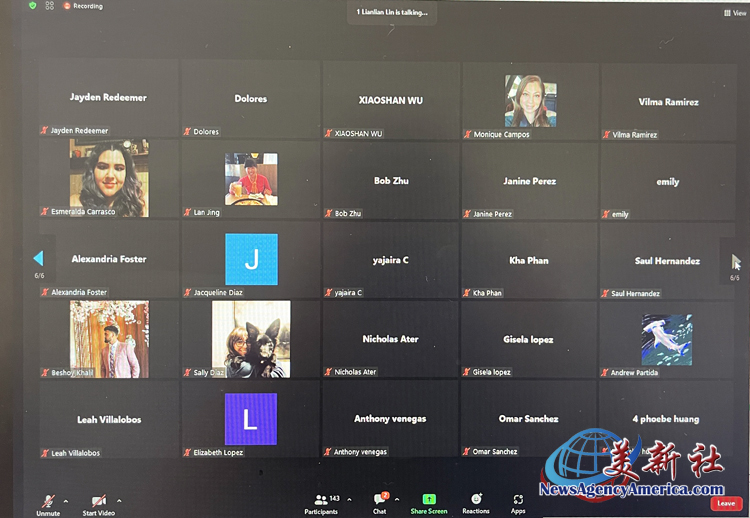
Task: Click muted mic icon on Kha Phan label
Action: pos(466,293)
